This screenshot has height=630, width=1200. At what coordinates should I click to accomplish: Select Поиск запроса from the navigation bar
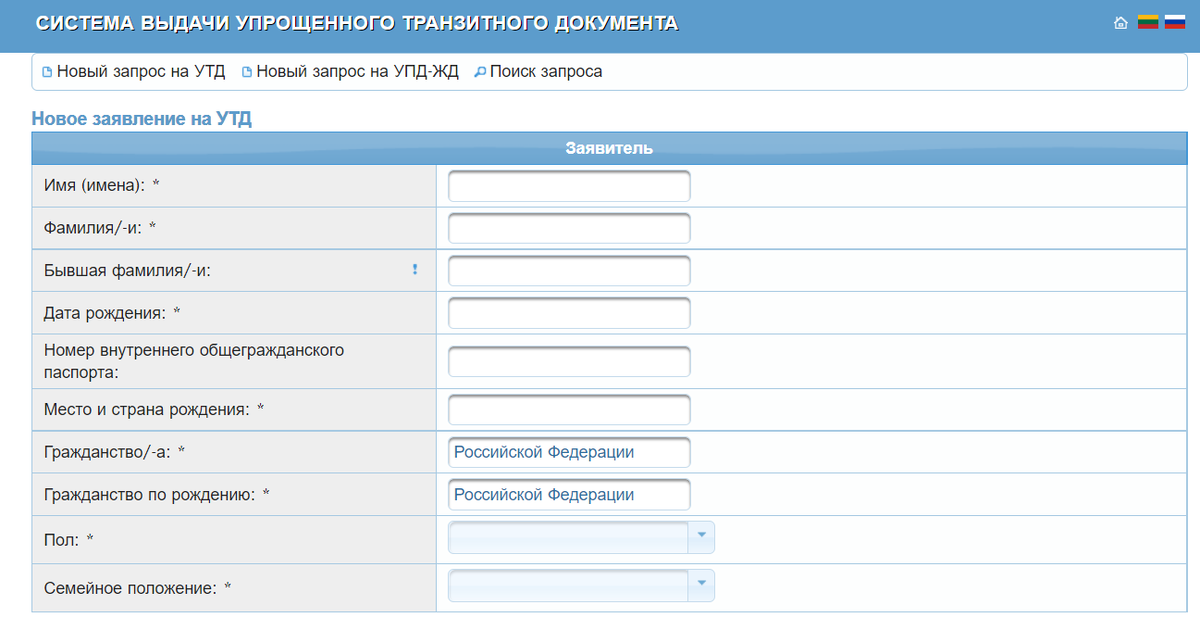[546, 71]
